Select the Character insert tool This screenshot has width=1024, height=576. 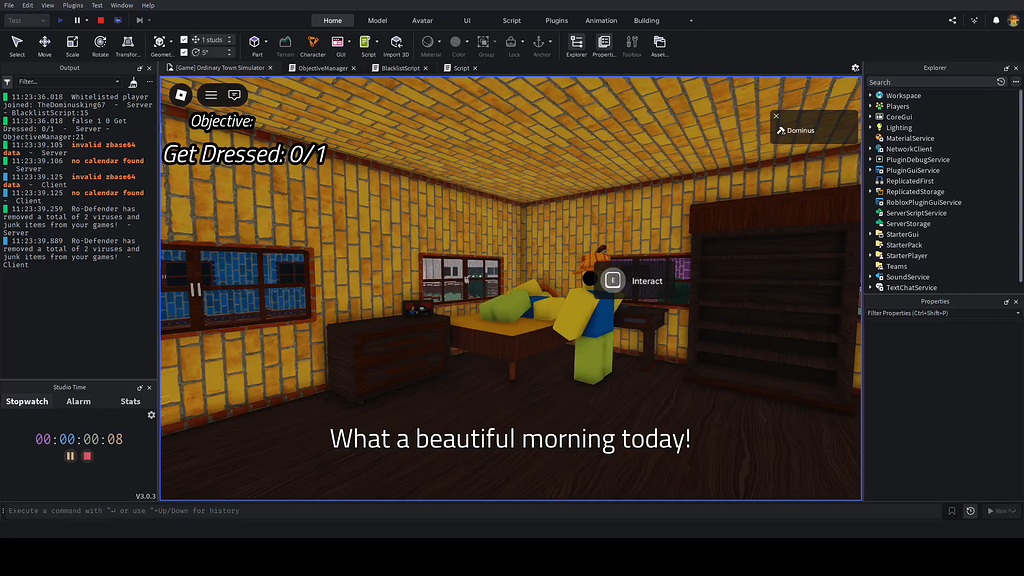coord(313,42)
